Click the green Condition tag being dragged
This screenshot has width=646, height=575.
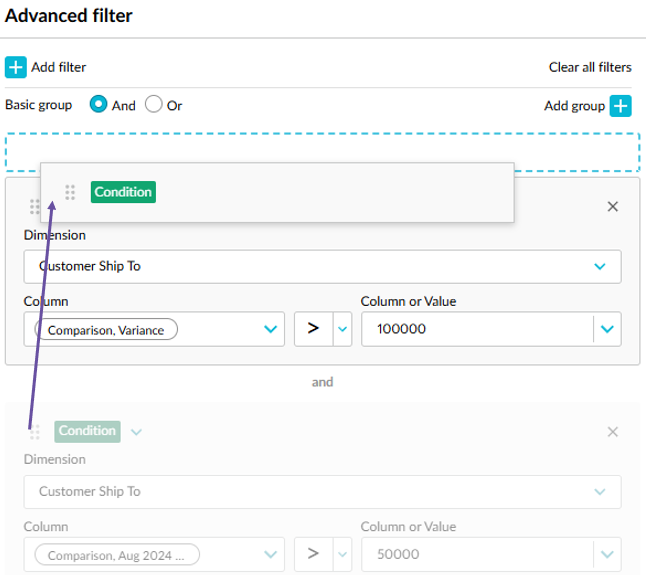(x=123, y=192)
